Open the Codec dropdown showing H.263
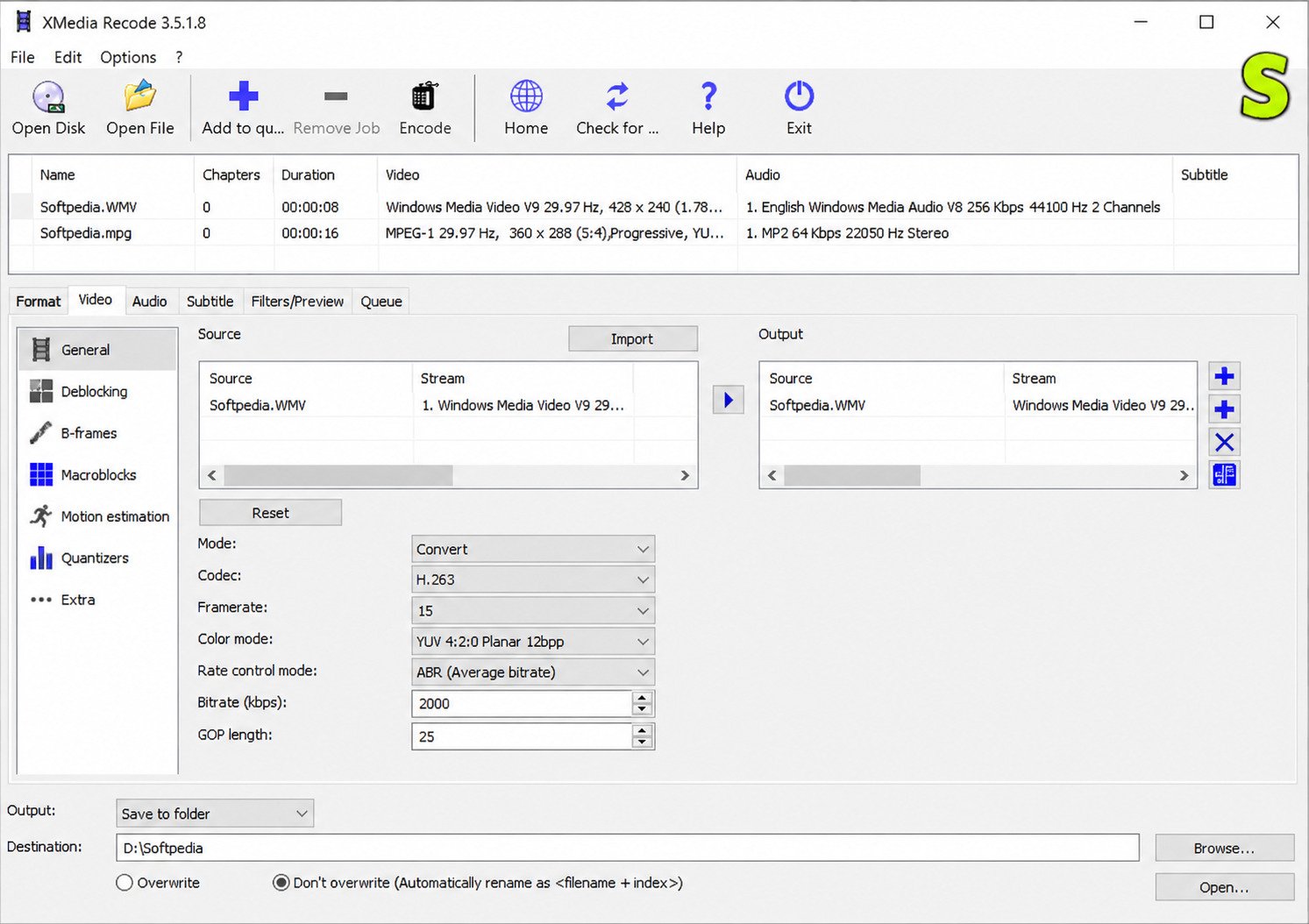 (533, 579)
